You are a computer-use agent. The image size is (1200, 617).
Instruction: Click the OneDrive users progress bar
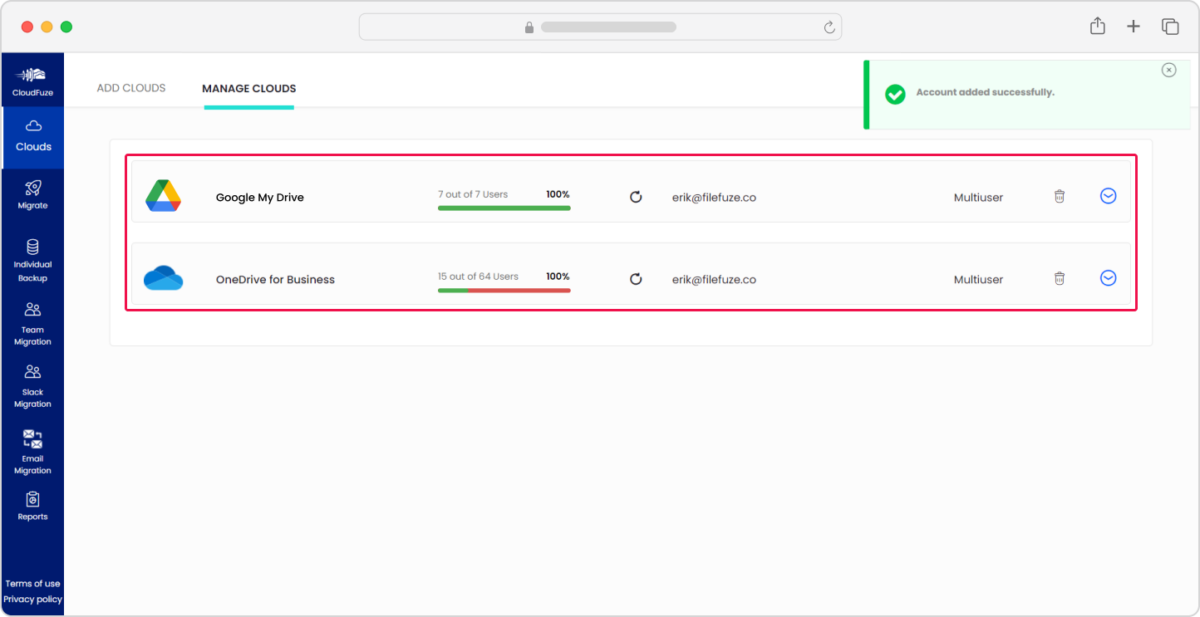pyautogui.click(x=504, y=290)
